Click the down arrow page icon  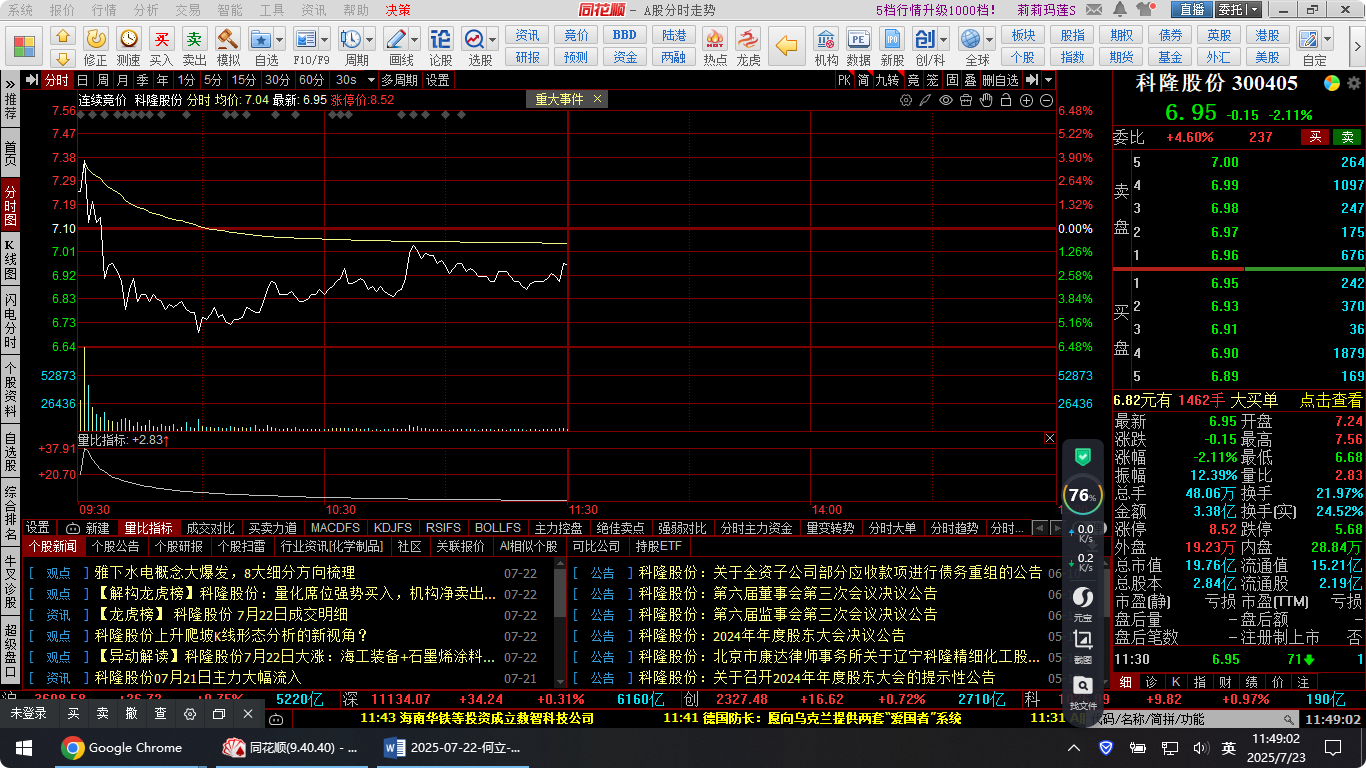coord(63,58)
